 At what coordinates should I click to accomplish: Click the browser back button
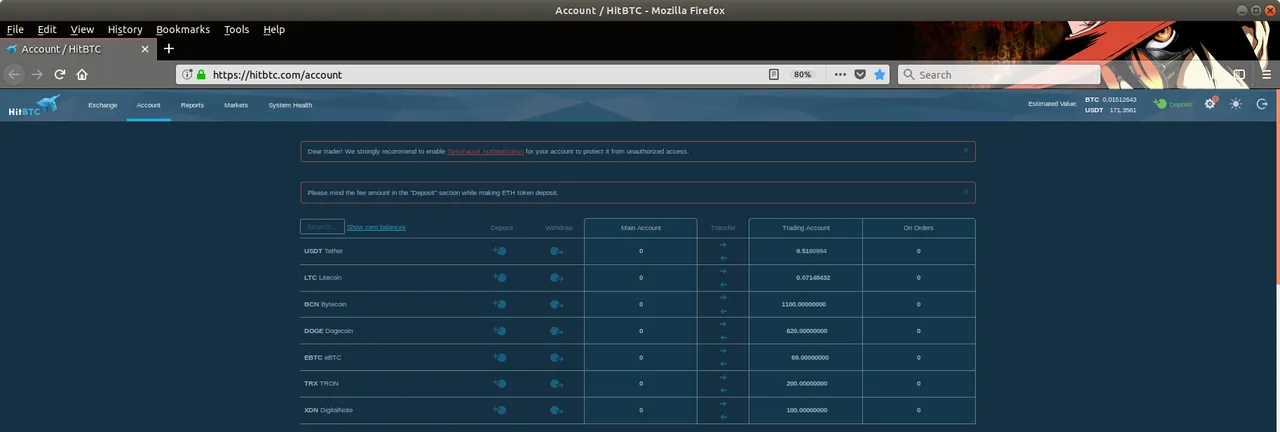[x=14, y=74]
